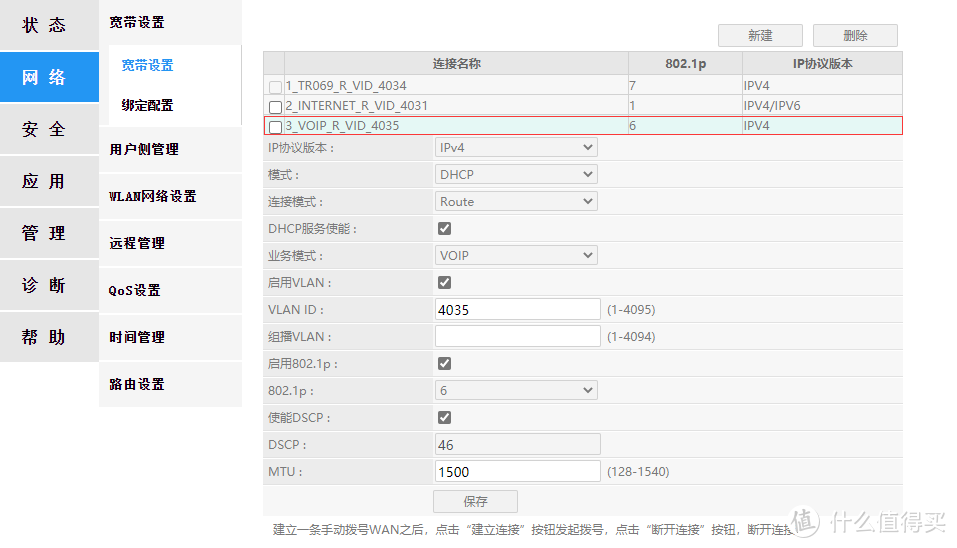
Task: Open the 802.1p priority dropdown showing 6
Action: (516, 391)
